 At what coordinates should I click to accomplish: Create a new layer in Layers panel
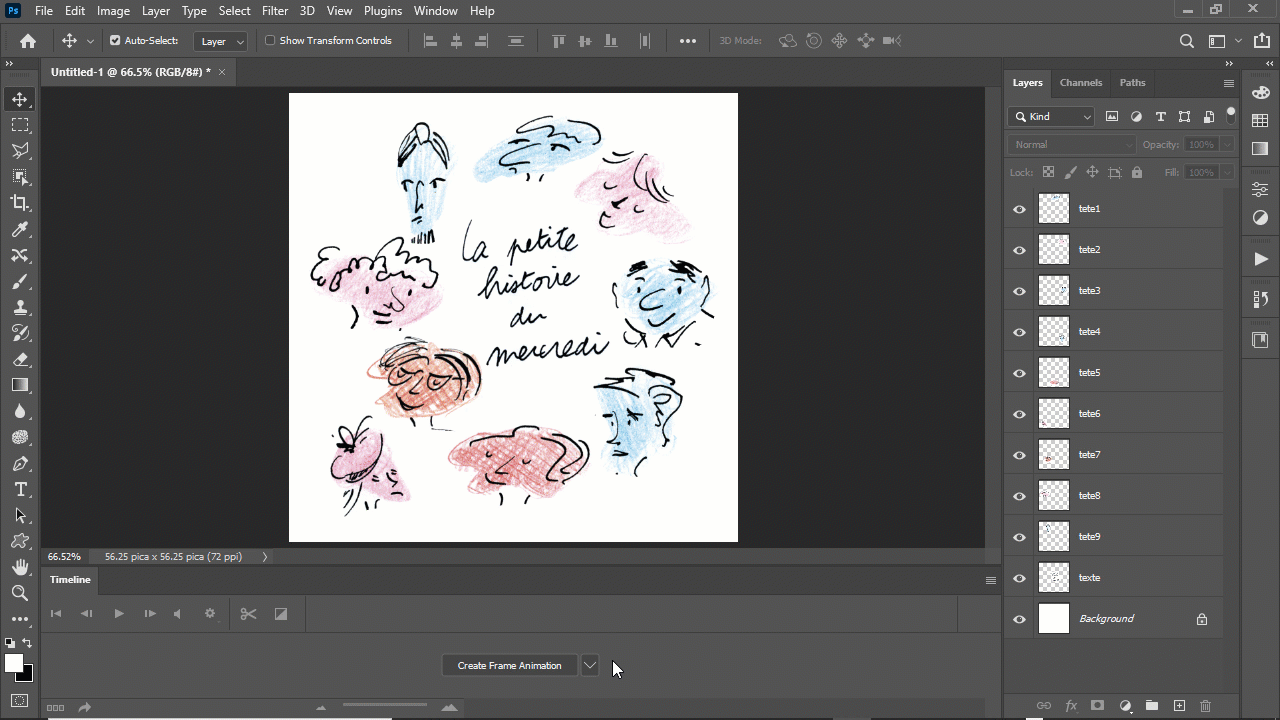(1179, 706)
